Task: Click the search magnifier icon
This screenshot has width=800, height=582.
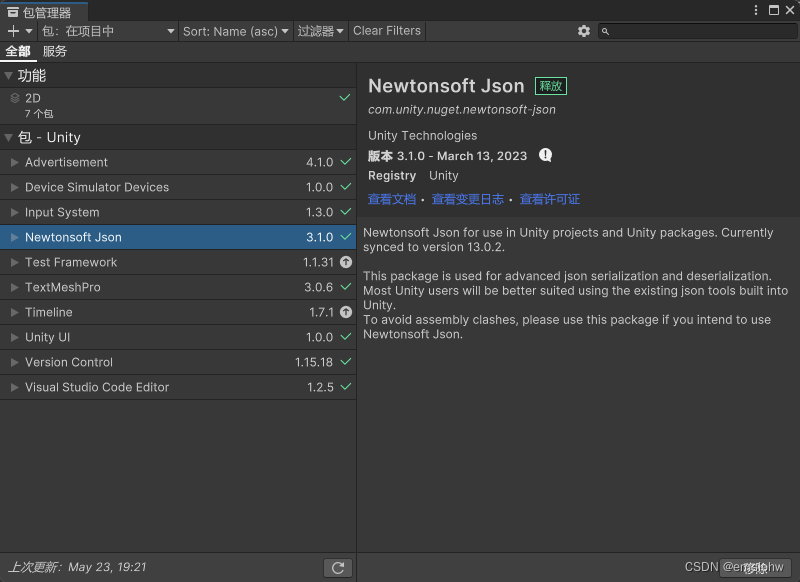Action: [x=605, y=32]
